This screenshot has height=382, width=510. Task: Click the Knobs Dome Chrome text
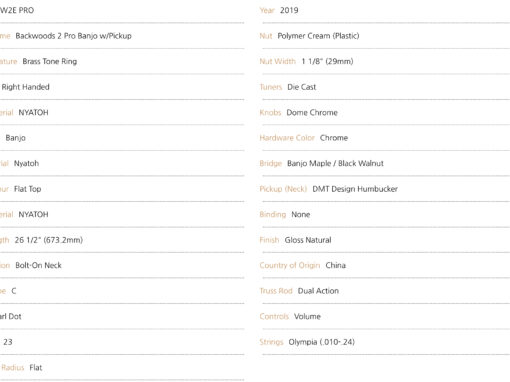(x=312, y=113)
